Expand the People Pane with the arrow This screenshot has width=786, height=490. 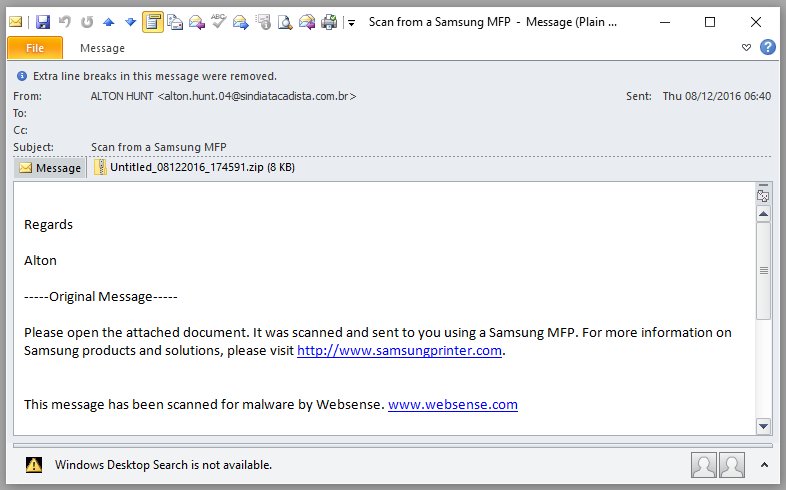click(x=764, y=465)
